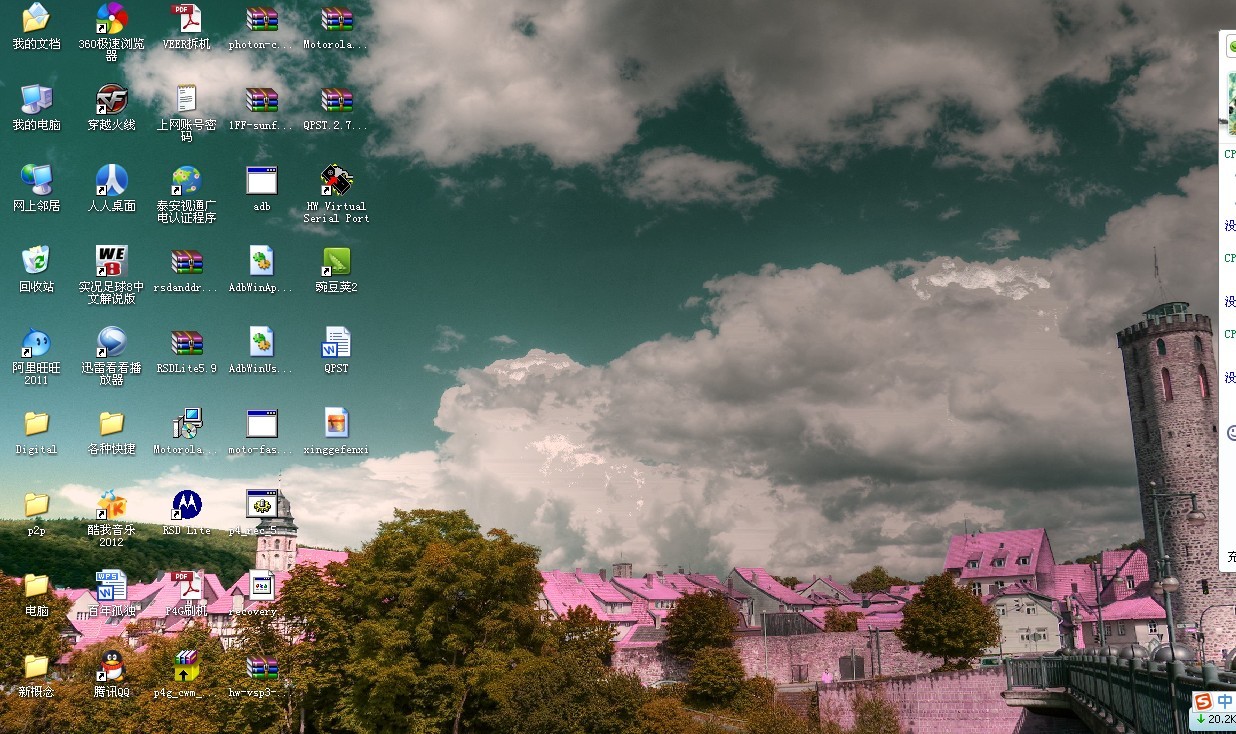Select the VEER拆机 PDF file
1236x734 pixels.
(x=186, y=17)
